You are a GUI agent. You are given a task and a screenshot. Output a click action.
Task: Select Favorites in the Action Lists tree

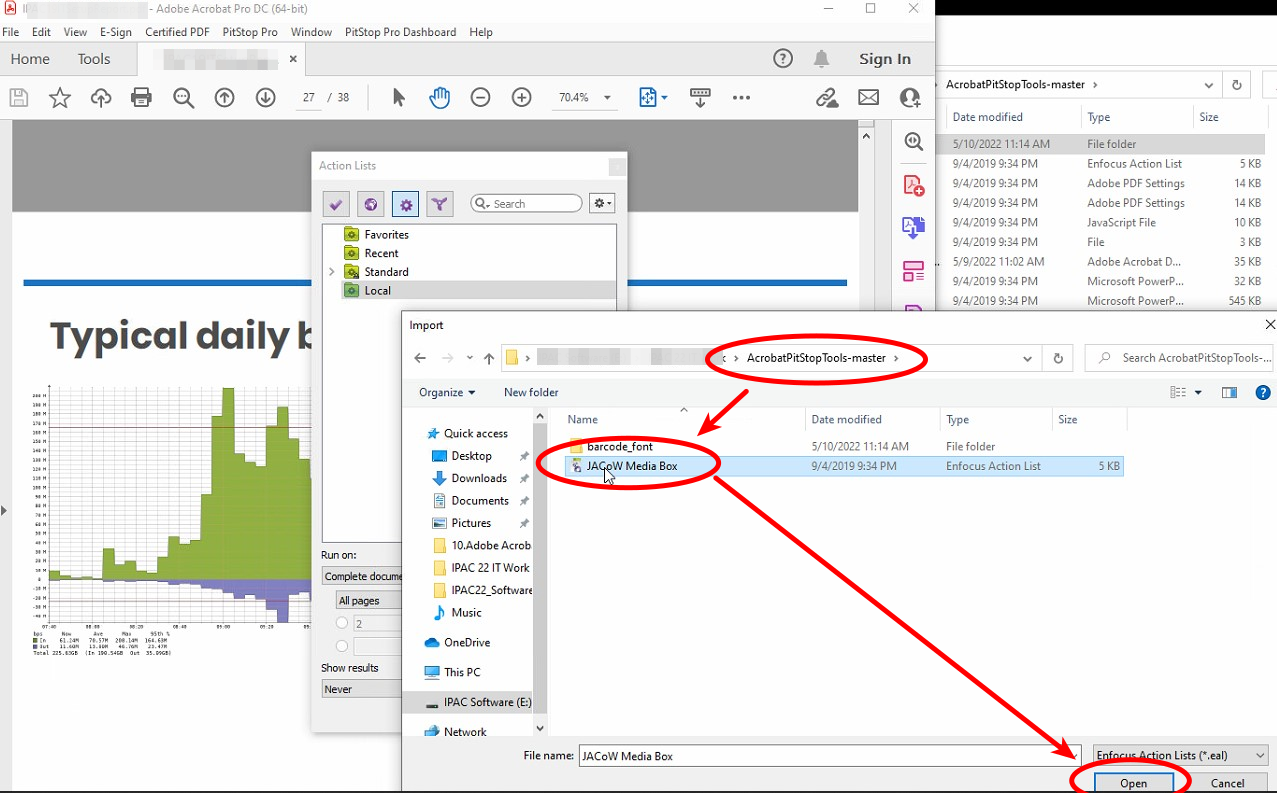(x=386, y=235)
